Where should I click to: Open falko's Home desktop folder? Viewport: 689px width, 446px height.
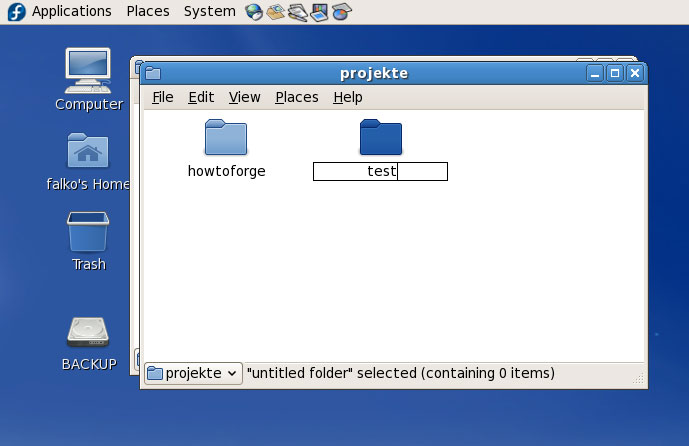click(x=88, y=150)
